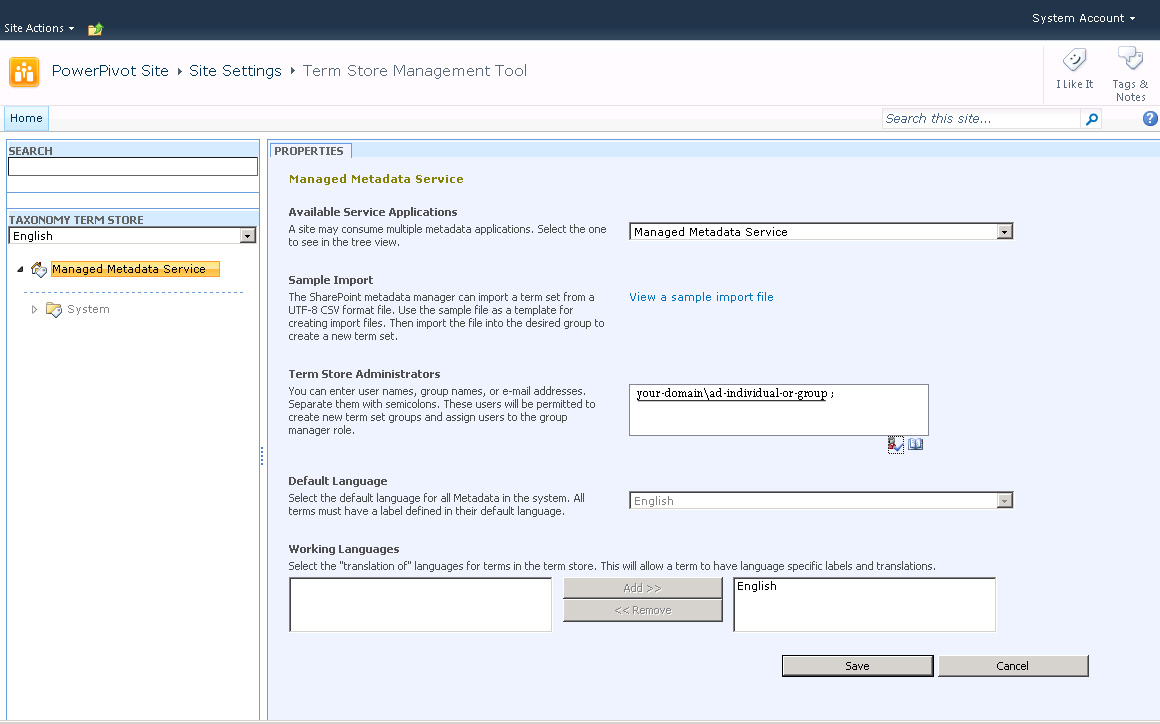Click the System group folder icon
The width and height of the screenshot is (1160, 724).
[x=54, y=309]
